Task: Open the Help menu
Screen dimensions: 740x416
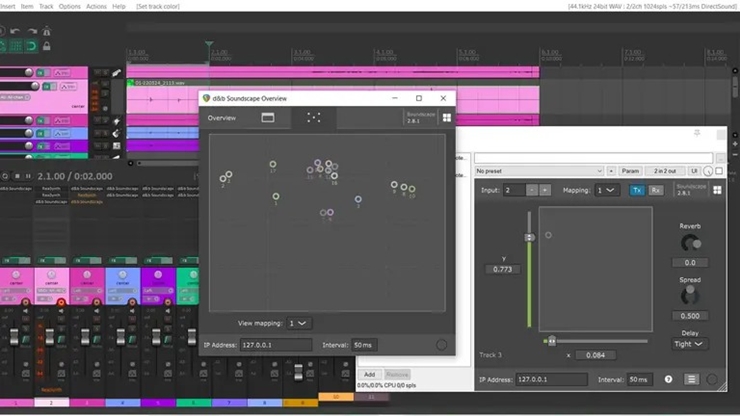Action: [x=118, y=6]
